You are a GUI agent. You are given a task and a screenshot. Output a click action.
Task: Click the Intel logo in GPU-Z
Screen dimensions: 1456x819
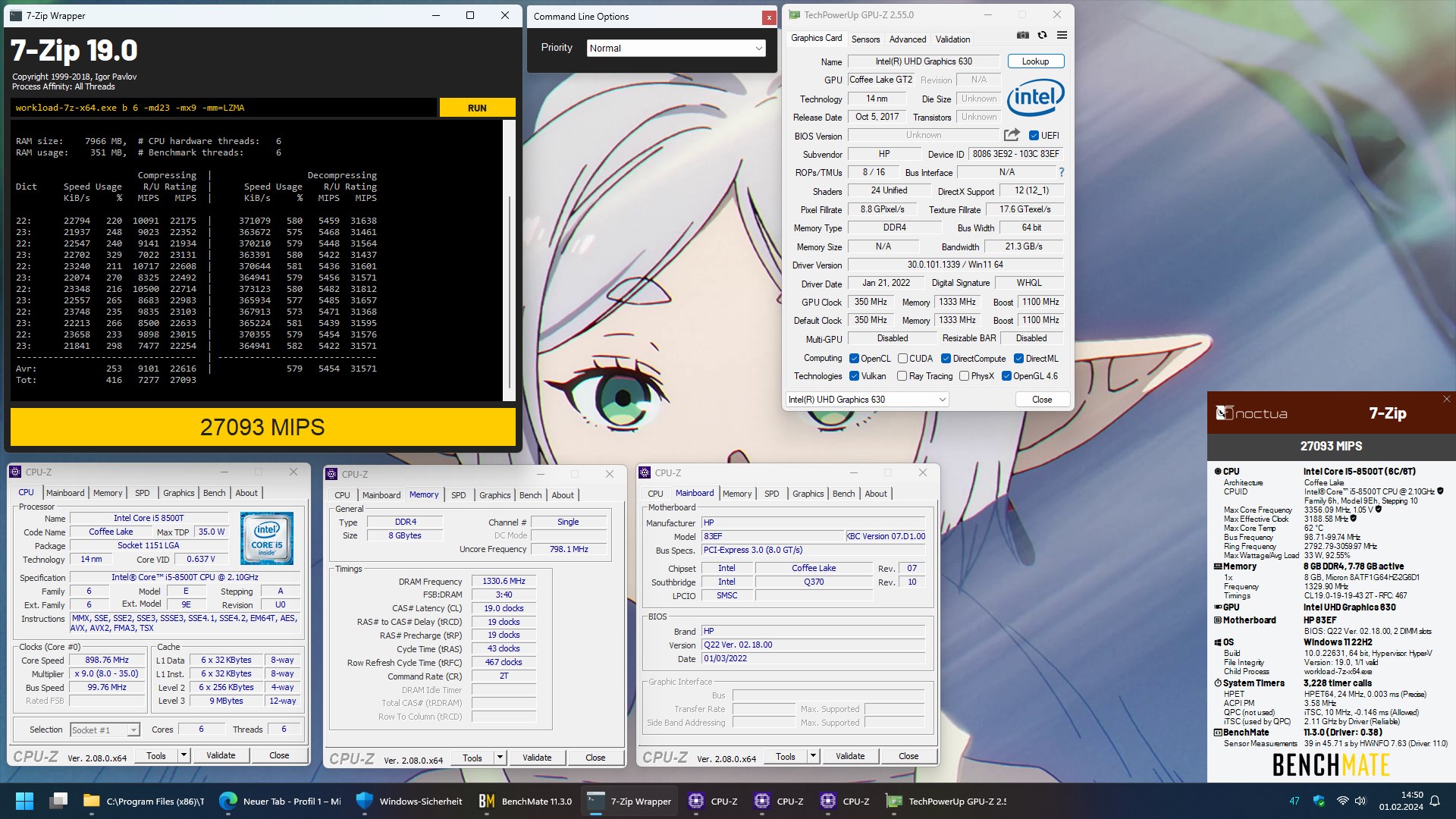coord(1035,97)
